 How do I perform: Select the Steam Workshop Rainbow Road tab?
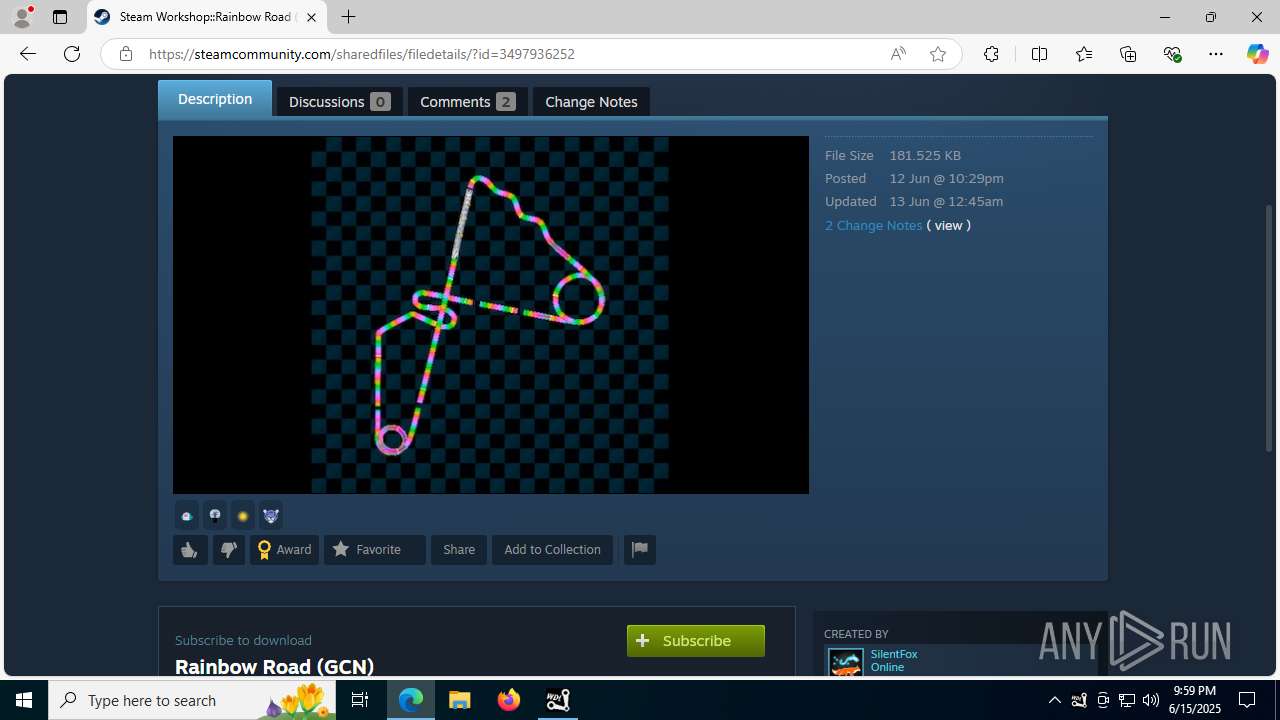point(207,17)
